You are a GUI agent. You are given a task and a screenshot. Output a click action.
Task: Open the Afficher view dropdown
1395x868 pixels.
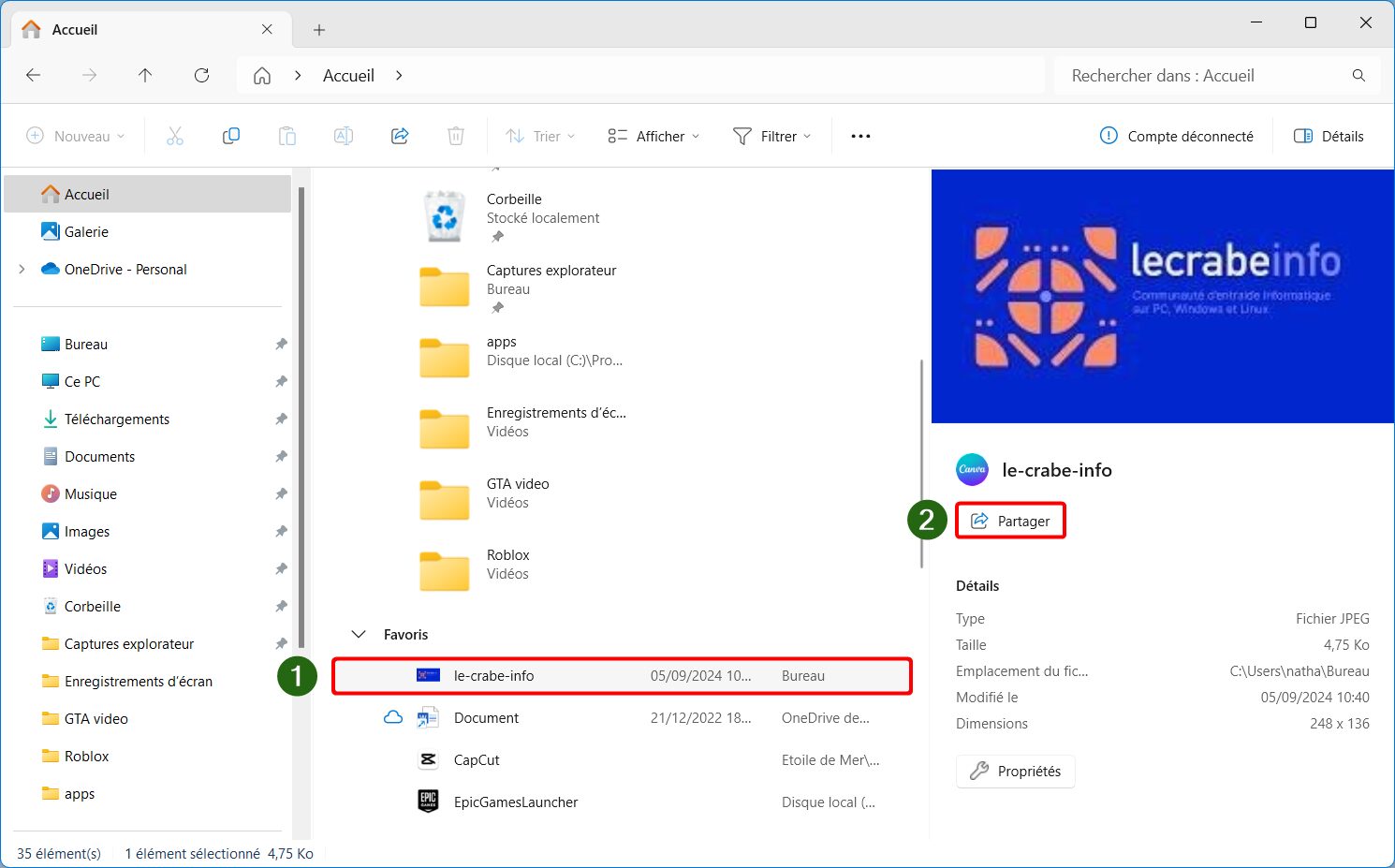(x=653, y=136)
